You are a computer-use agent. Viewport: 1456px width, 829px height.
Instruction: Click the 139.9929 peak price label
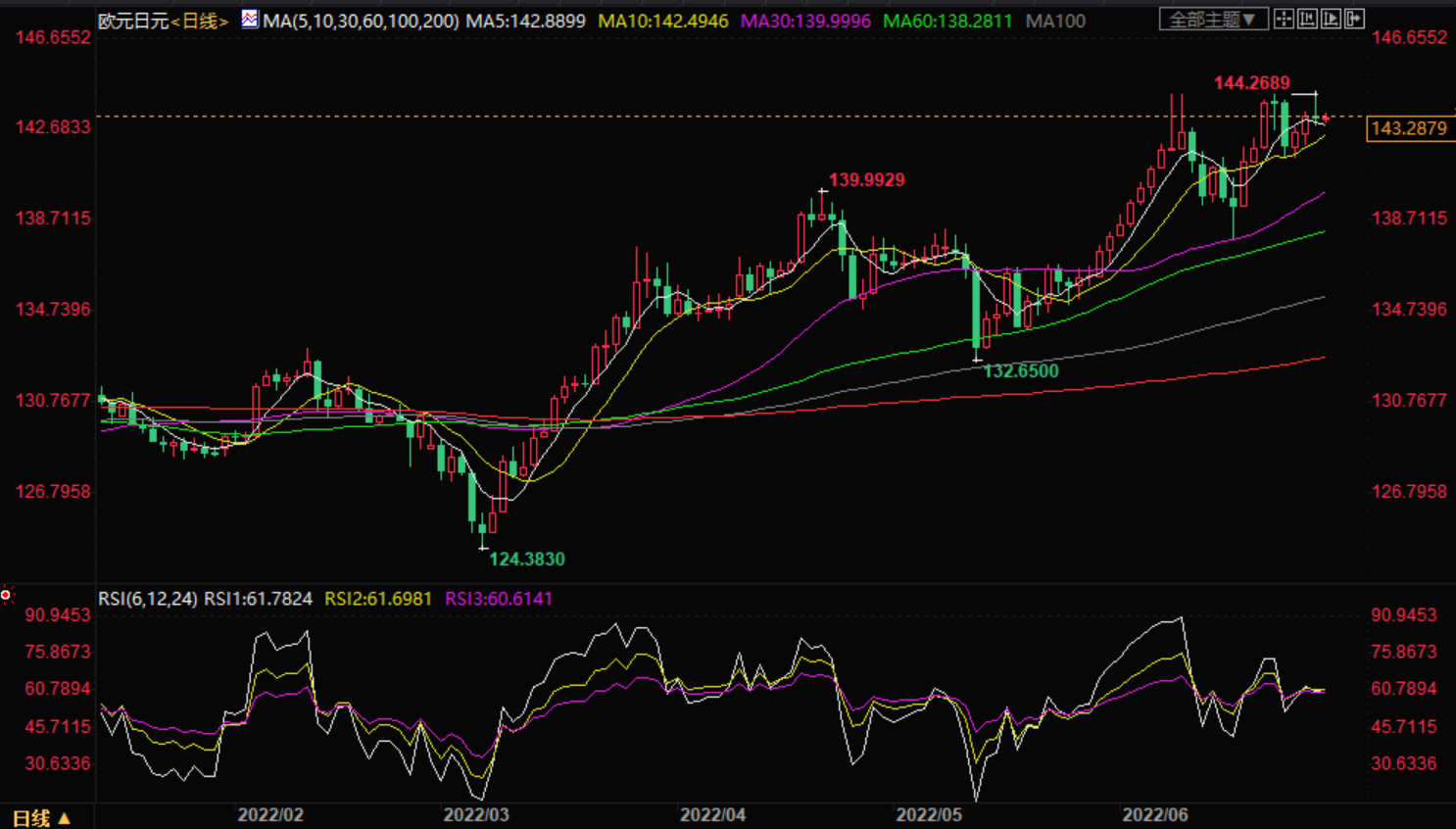(867, 180)
